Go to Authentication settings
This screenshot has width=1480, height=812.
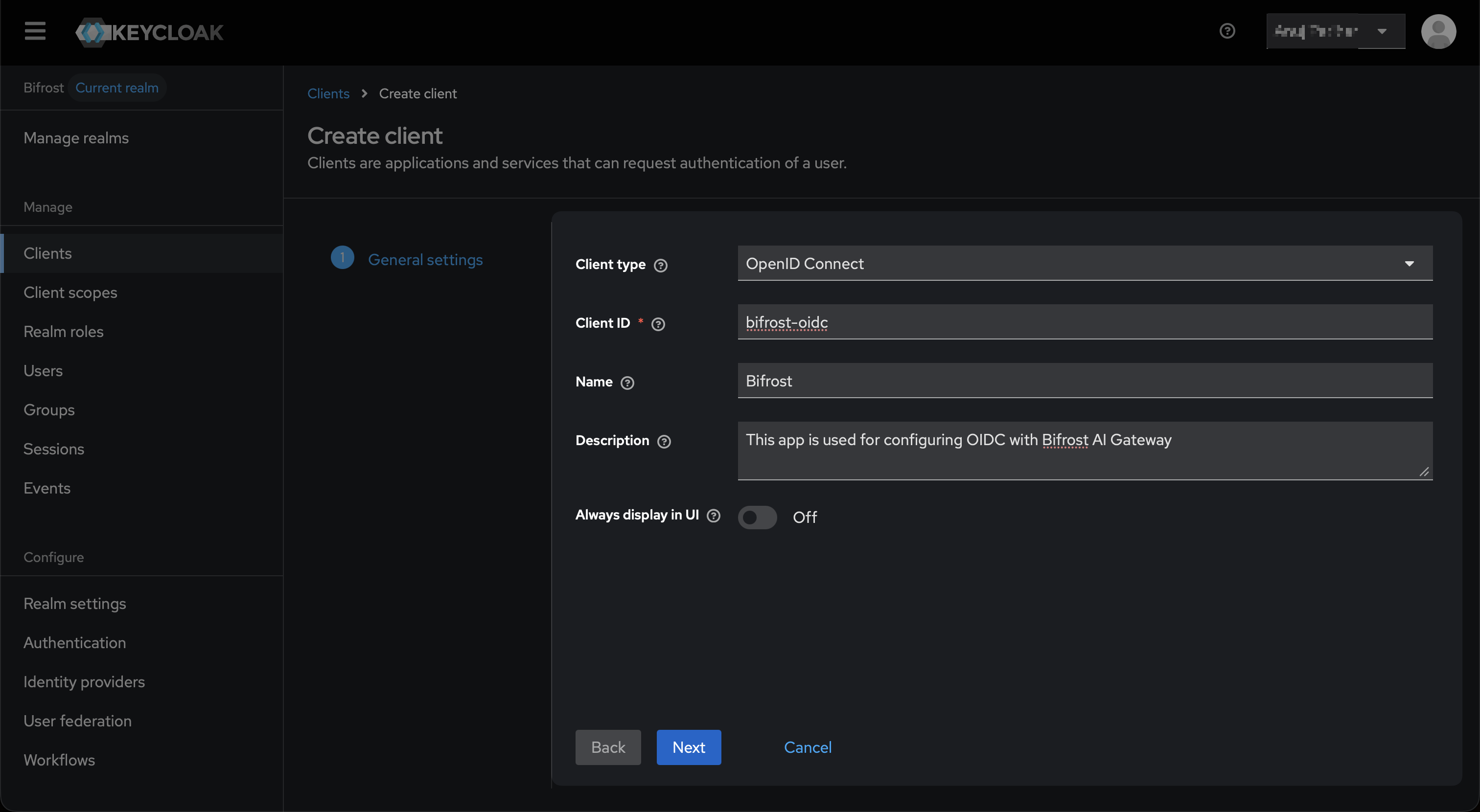click(x=141, y=643)
